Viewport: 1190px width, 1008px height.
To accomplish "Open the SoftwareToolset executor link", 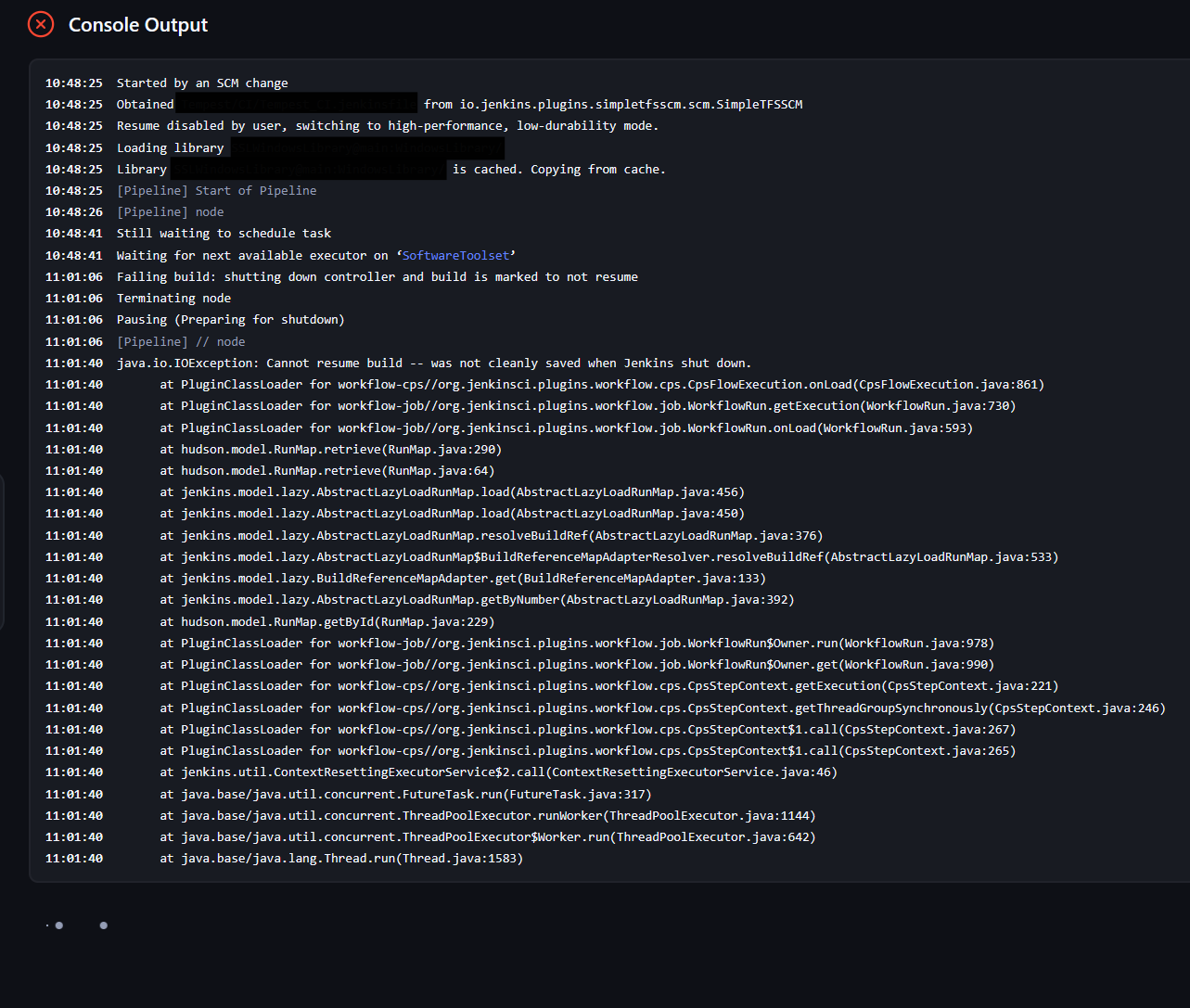I will [x=455, y=255].
